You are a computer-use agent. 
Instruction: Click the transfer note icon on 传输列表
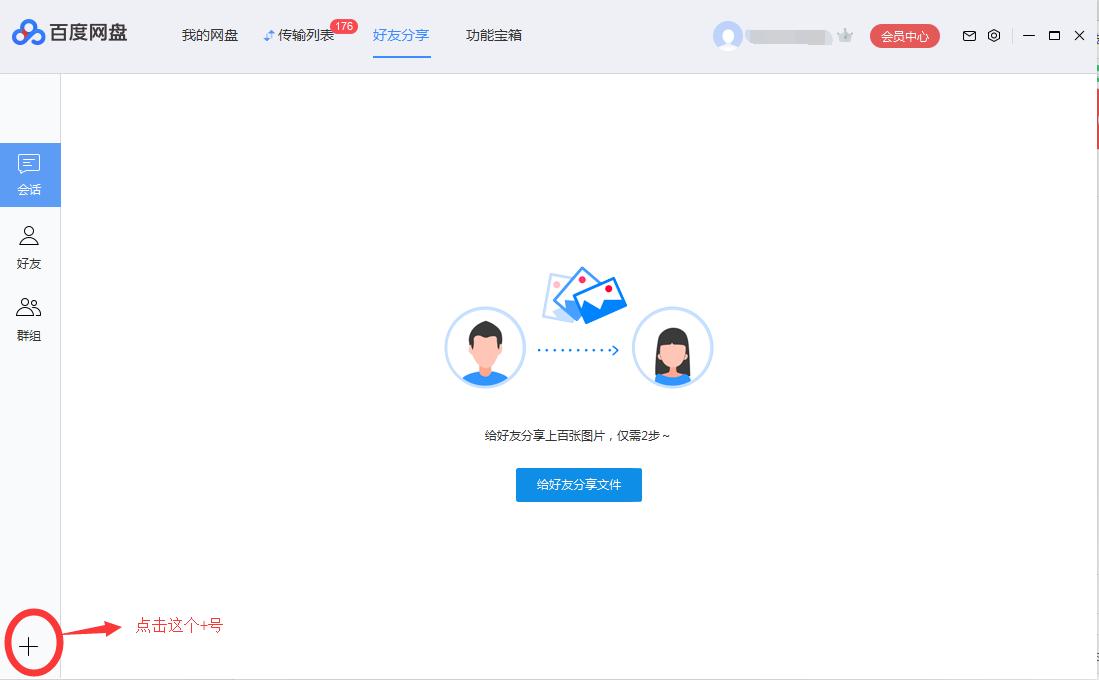click(268, 34)
